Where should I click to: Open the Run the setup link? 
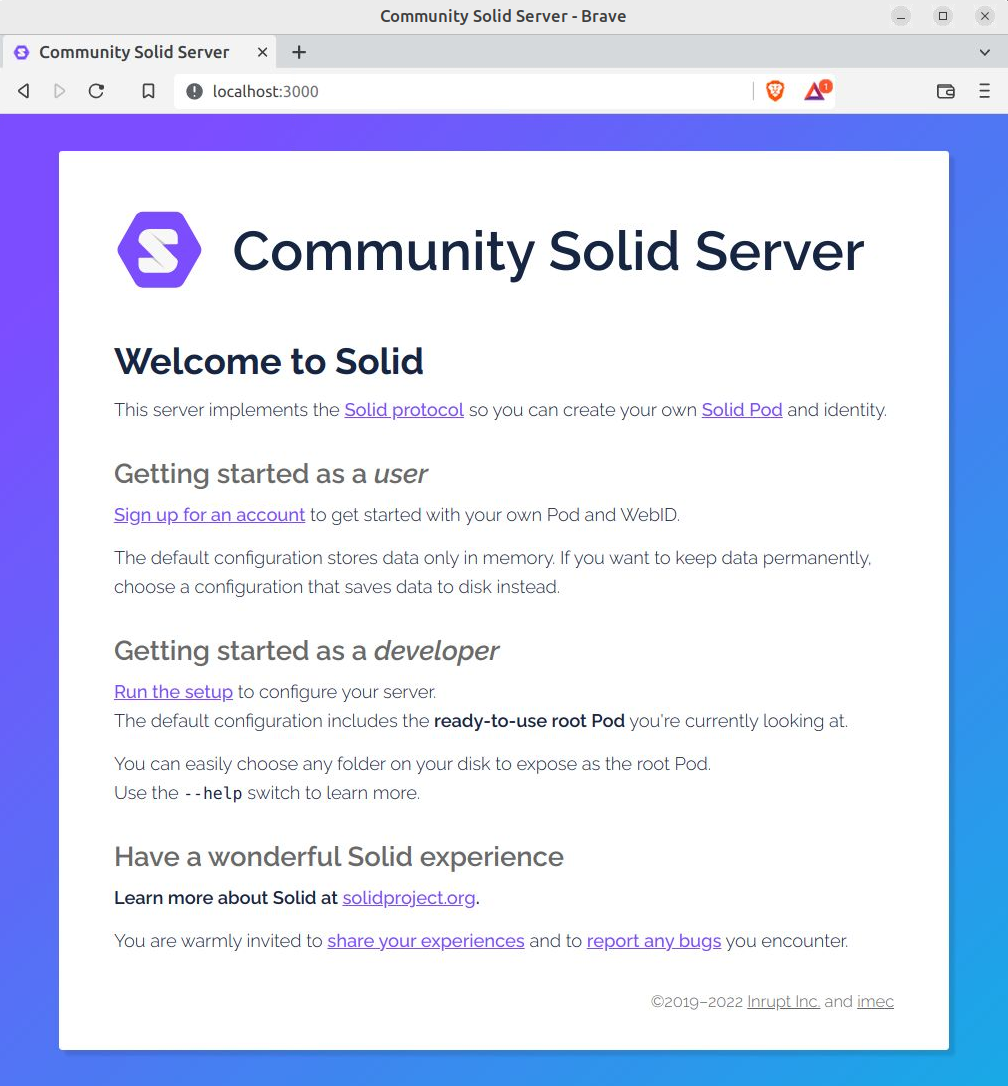pyautogui.click(x=173, y=692)
